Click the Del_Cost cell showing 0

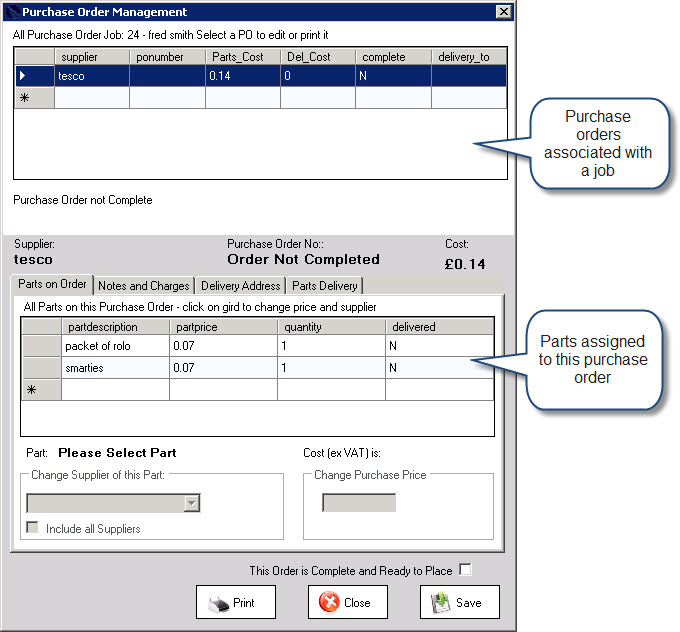coord(318,76)
